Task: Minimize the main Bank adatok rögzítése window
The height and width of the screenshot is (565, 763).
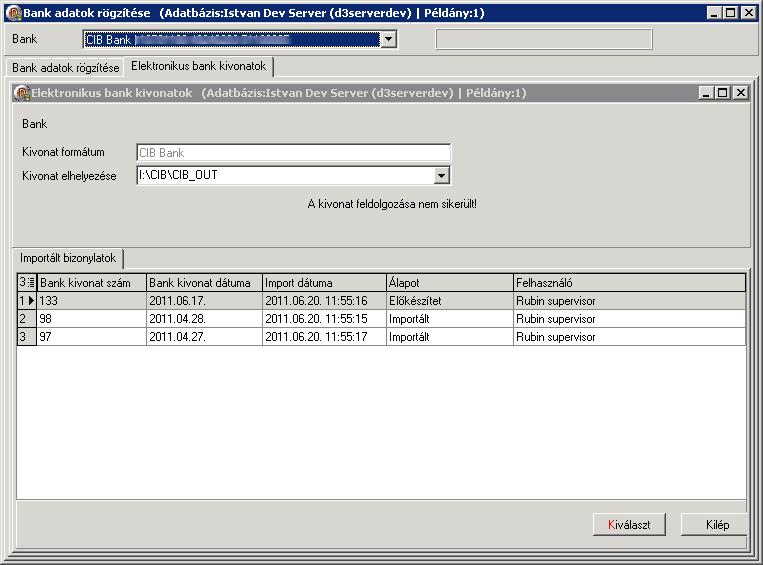Action: click(x=713, y=13)
